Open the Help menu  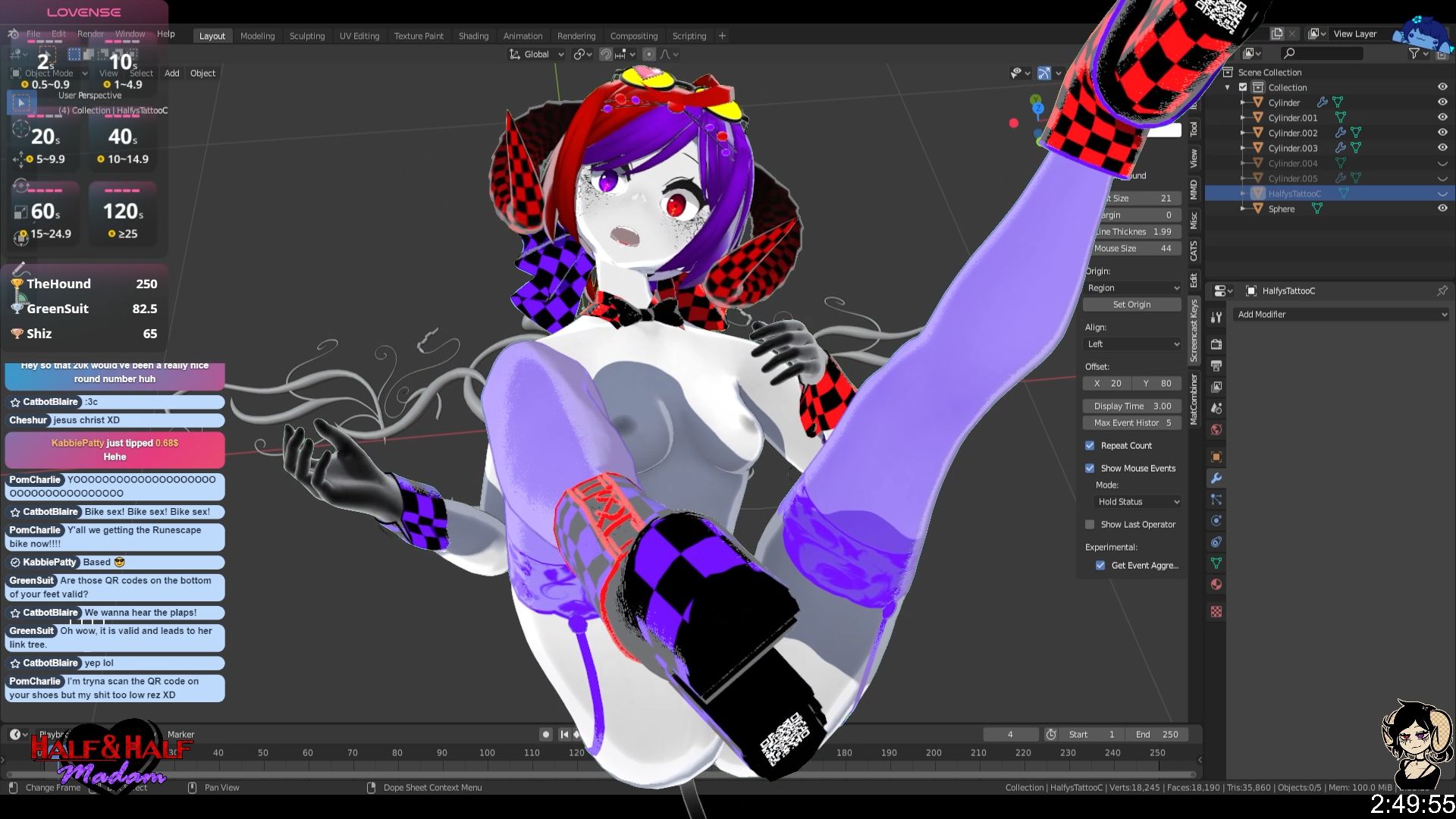[x=165, y=34]
